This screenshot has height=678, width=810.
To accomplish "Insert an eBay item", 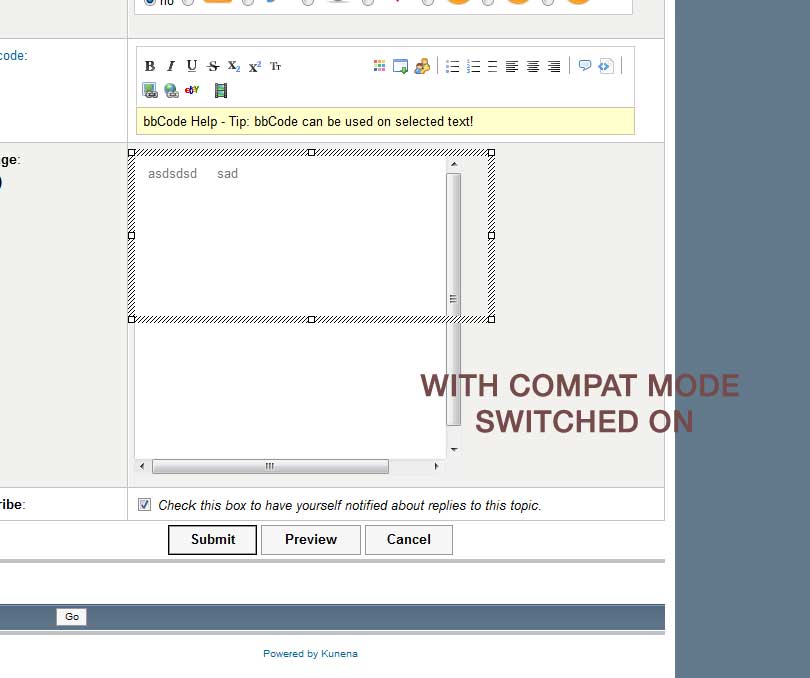I will coord(192,91).
